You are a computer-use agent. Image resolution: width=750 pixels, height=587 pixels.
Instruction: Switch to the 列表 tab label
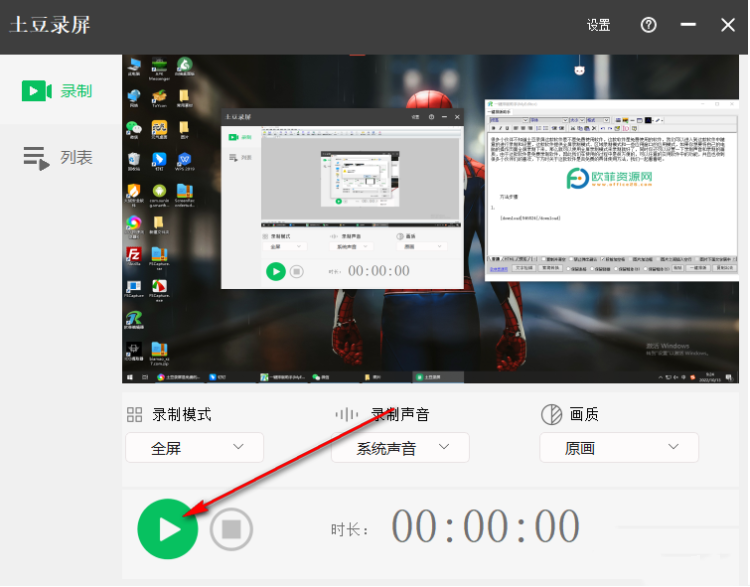[76, 157]
